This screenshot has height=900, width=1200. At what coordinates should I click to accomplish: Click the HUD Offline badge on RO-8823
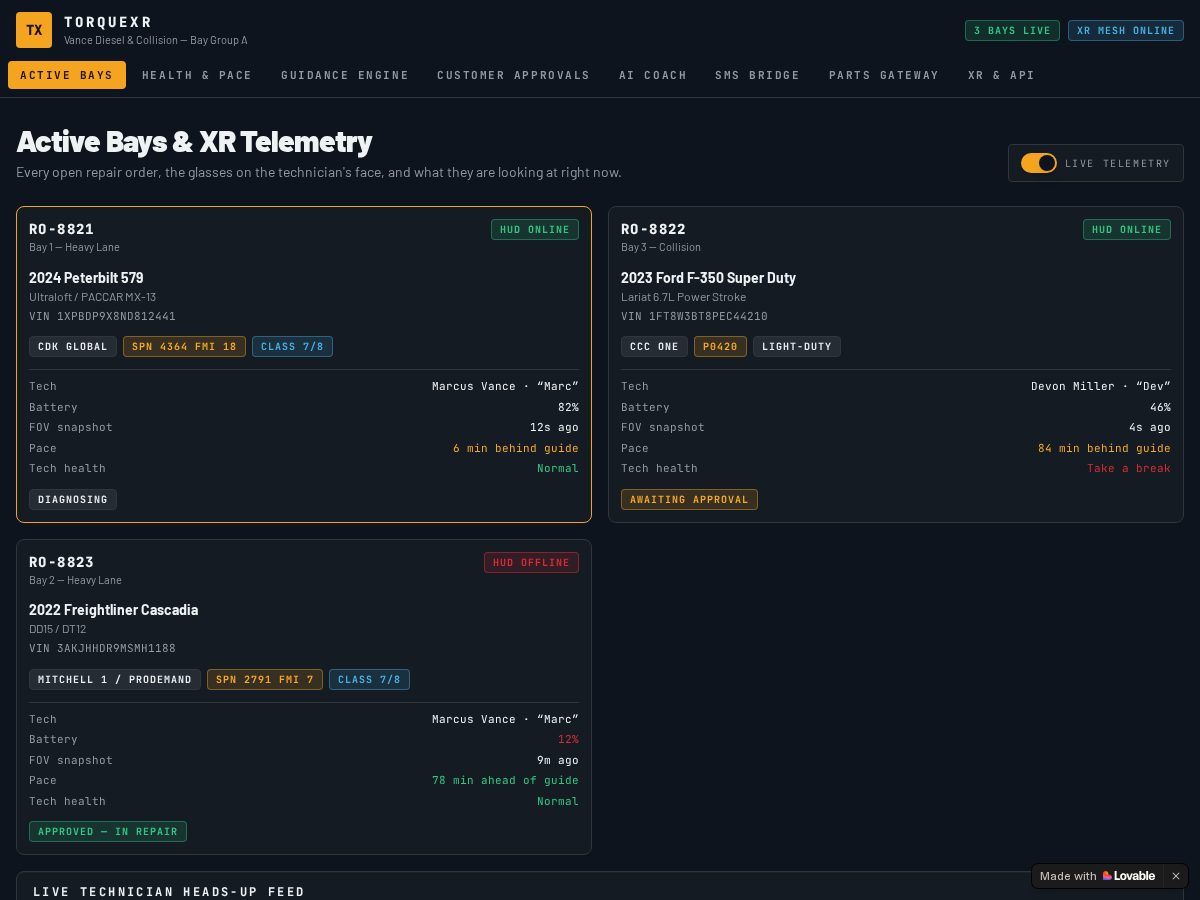pyautogui.click(x=531, y=562)
